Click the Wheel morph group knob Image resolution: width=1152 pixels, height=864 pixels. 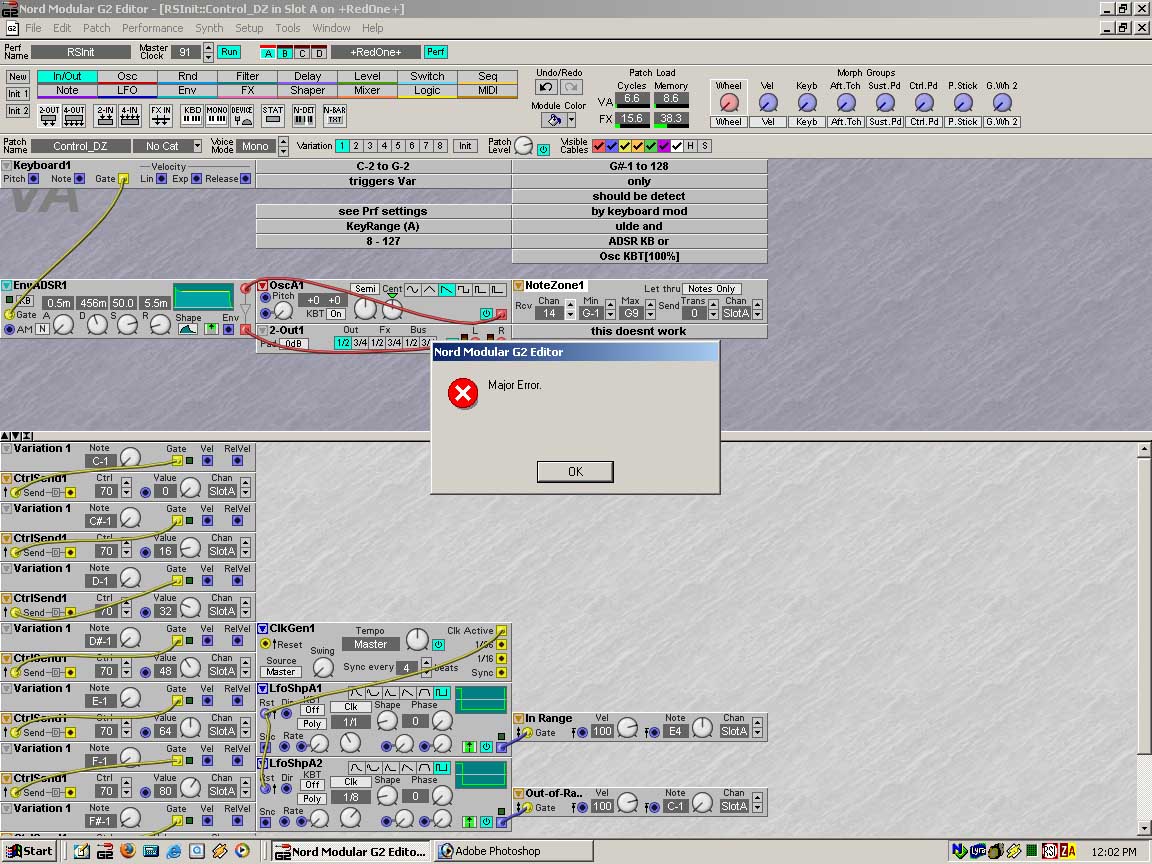coord(729,103)
